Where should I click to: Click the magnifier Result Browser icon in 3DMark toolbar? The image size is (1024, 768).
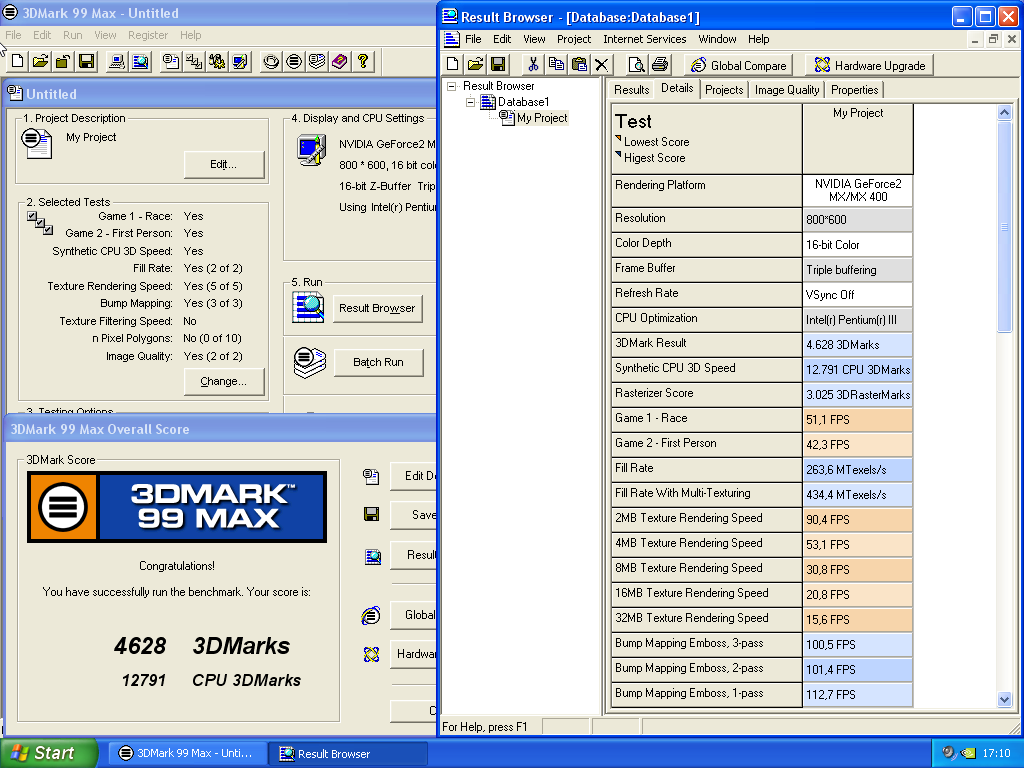tap(140, 61)
